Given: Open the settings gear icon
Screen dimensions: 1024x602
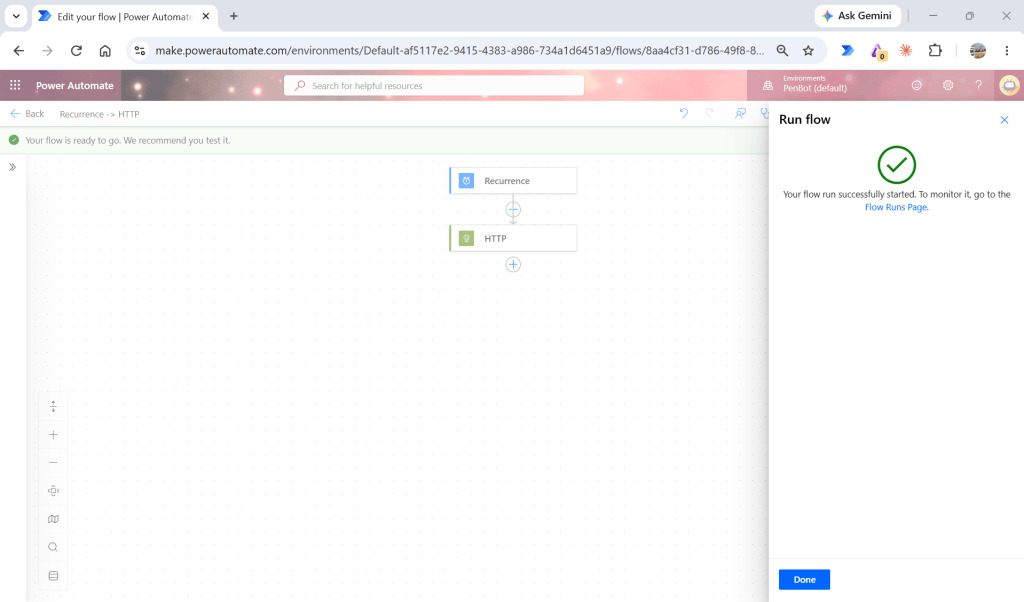Looking at the screenshot, I should coord(948,86).
